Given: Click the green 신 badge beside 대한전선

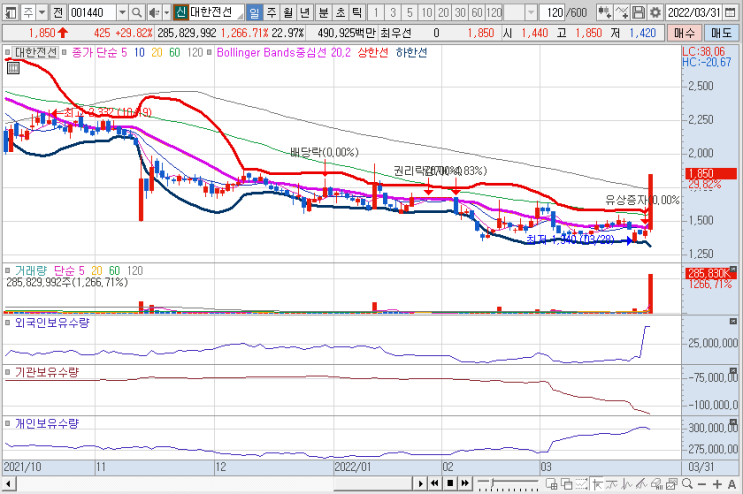Looking at the screenshot, I should [181, 12].
